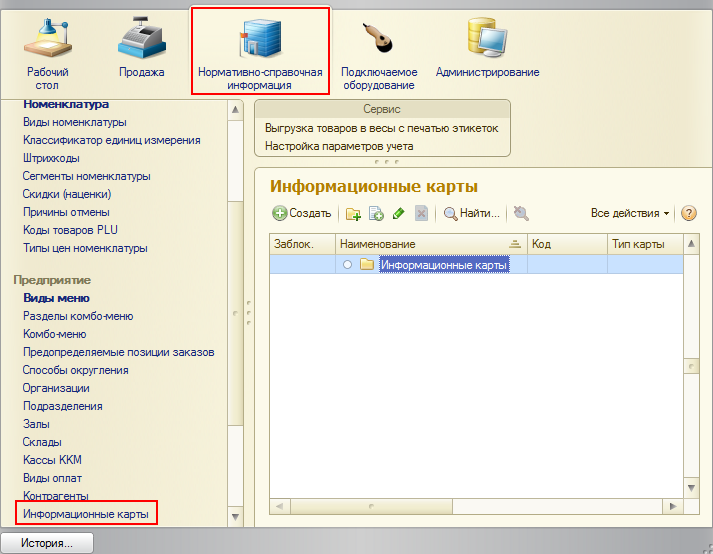Click the copy item icon in toolbar
This screenshot has width=713, height=554.
tap(376, 213)
